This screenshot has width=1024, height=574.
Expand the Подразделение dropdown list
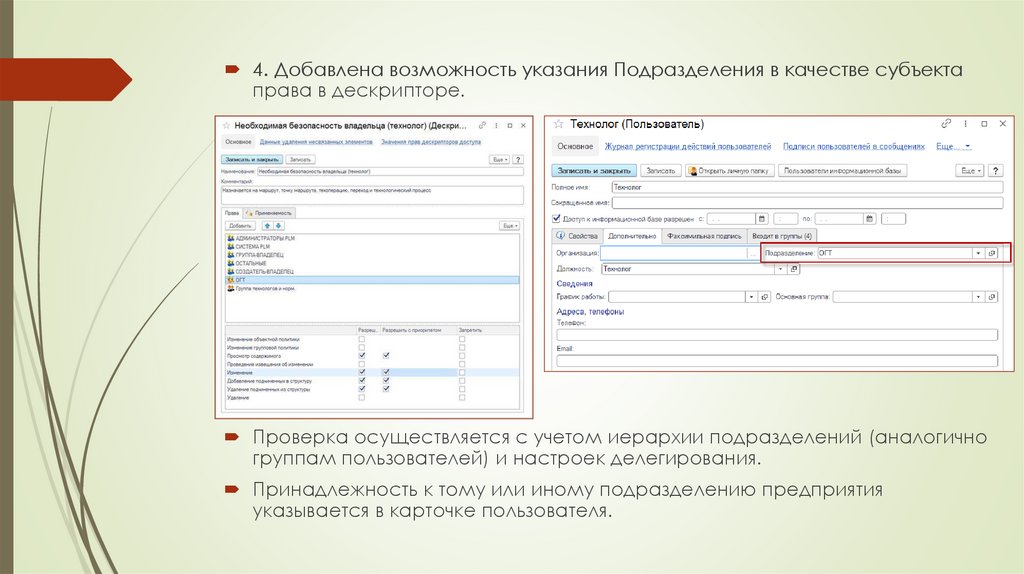click(978, 253)
